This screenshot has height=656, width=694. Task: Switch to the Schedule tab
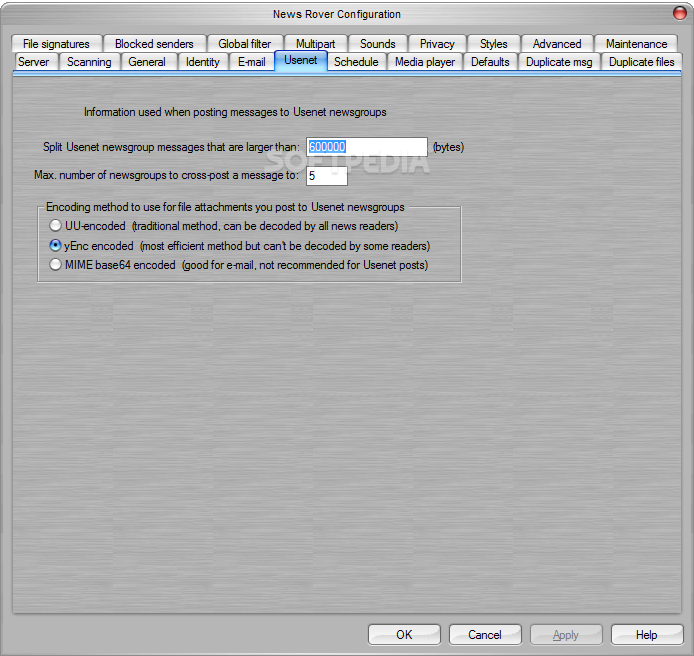click(x=356, y=62)
